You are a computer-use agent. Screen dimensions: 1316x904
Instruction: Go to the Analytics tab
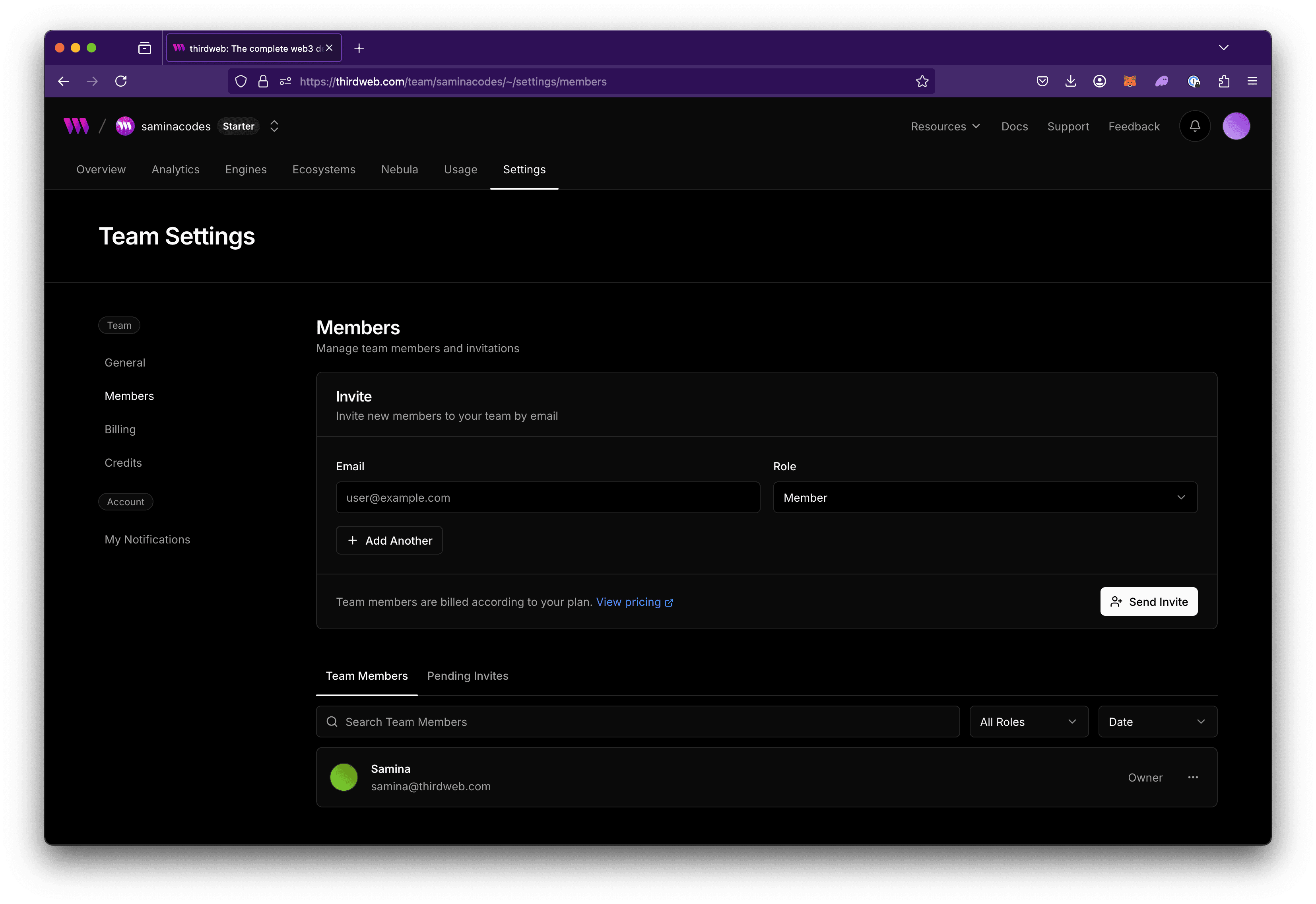(175, 169)
